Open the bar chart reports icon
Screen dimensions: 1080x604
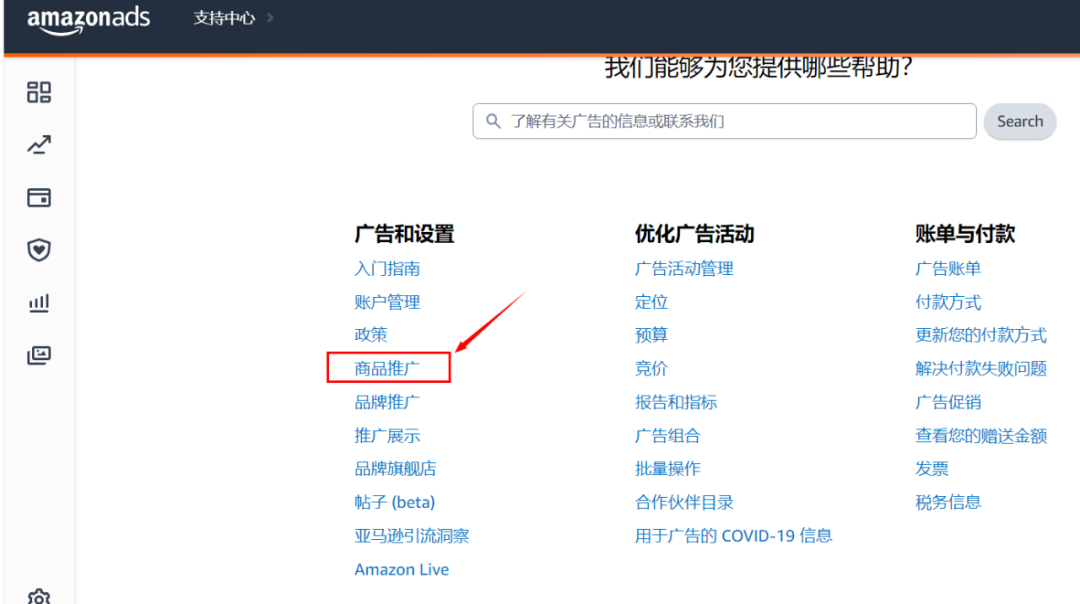38,303
